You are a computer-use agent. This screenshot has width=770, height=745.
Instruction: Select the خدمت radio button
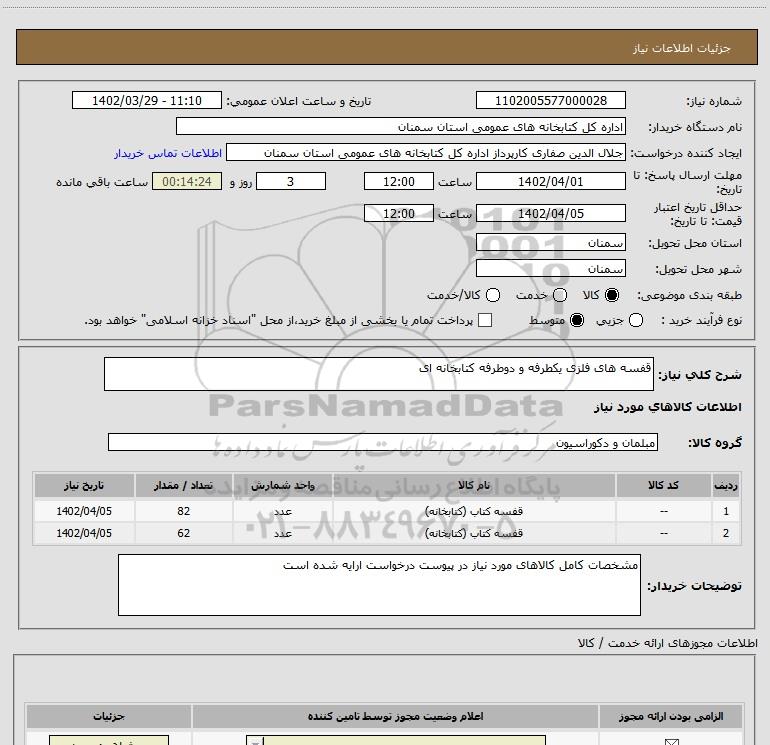[560, 295]
